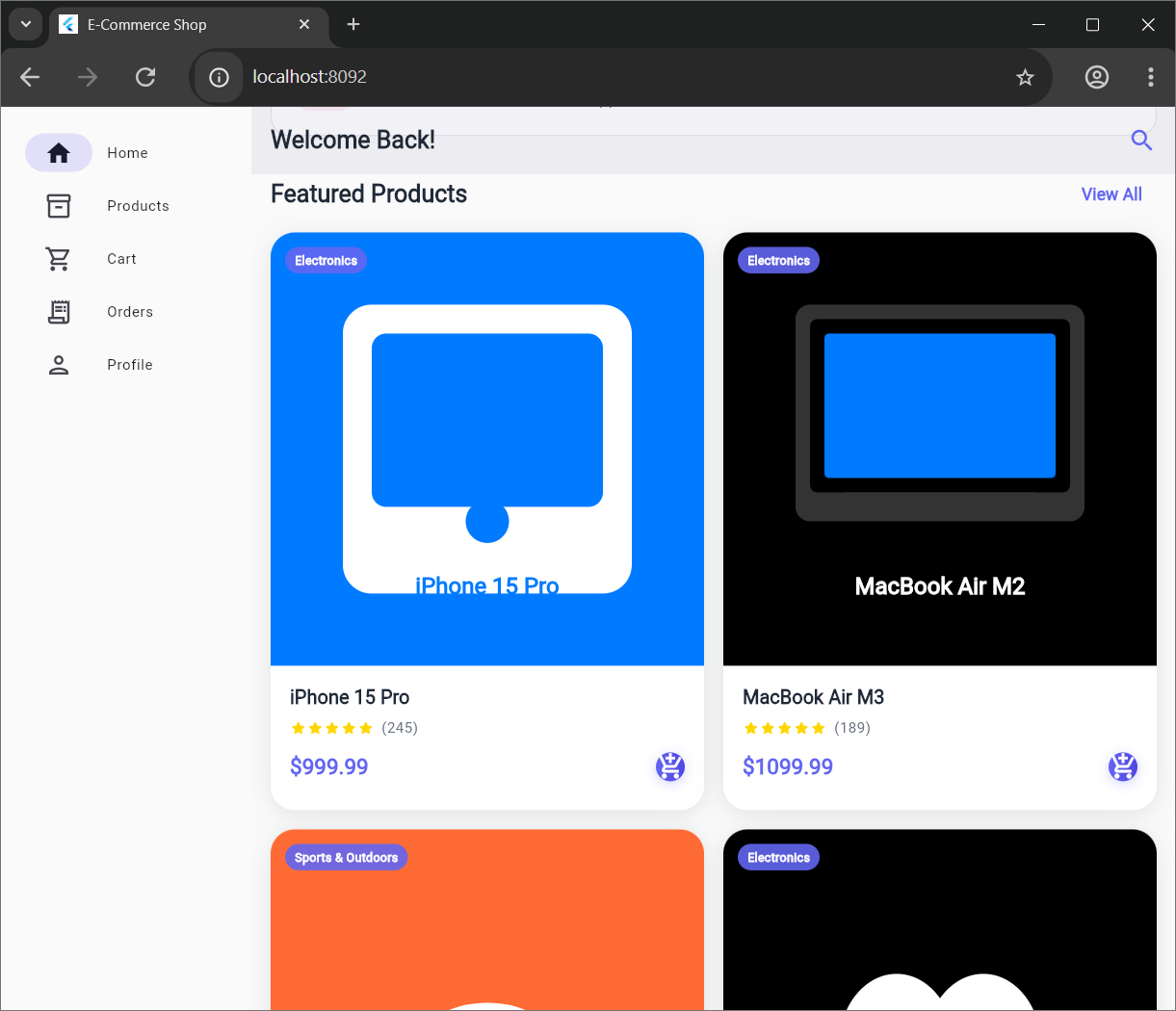Select the Home icon in the sidebar
Viewport: 1176px width, 1011px height.
tap(59, 152)
